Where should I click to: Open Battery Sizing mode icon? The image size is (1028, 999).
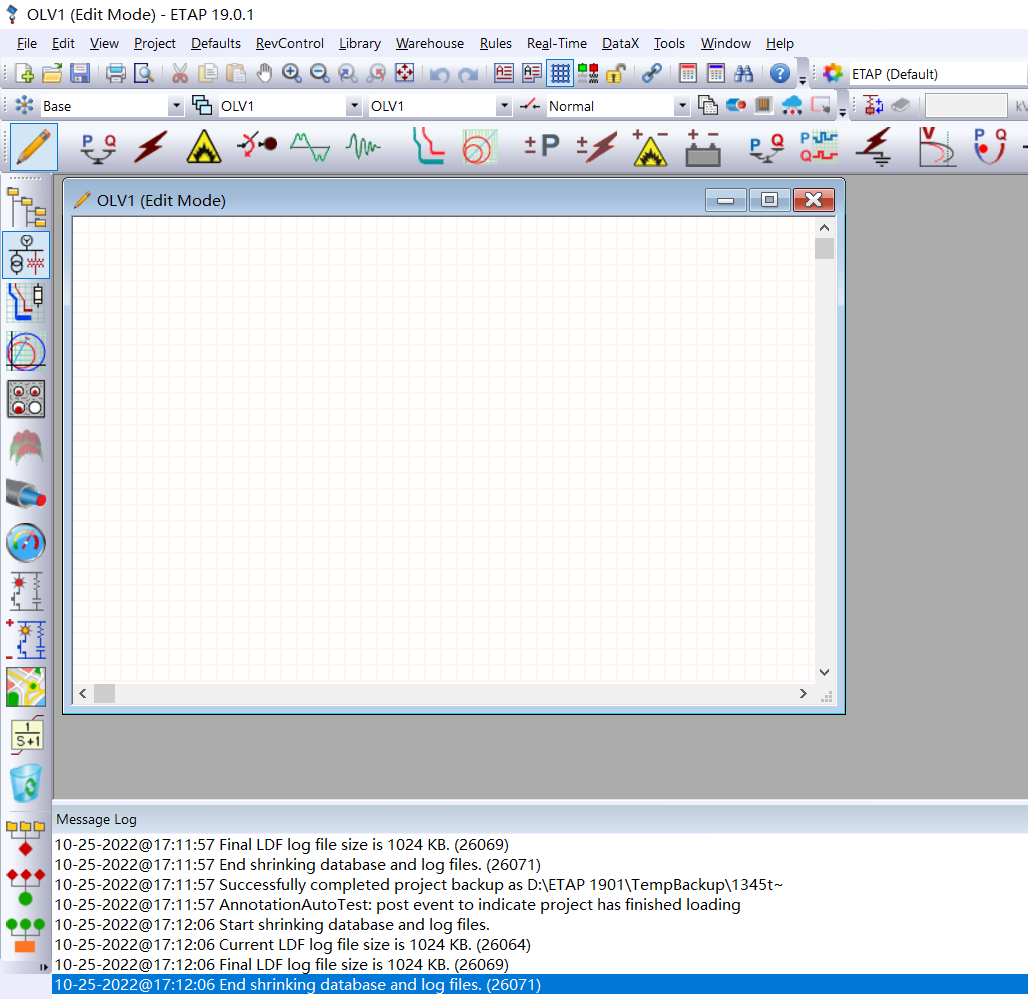click(703, 147)
